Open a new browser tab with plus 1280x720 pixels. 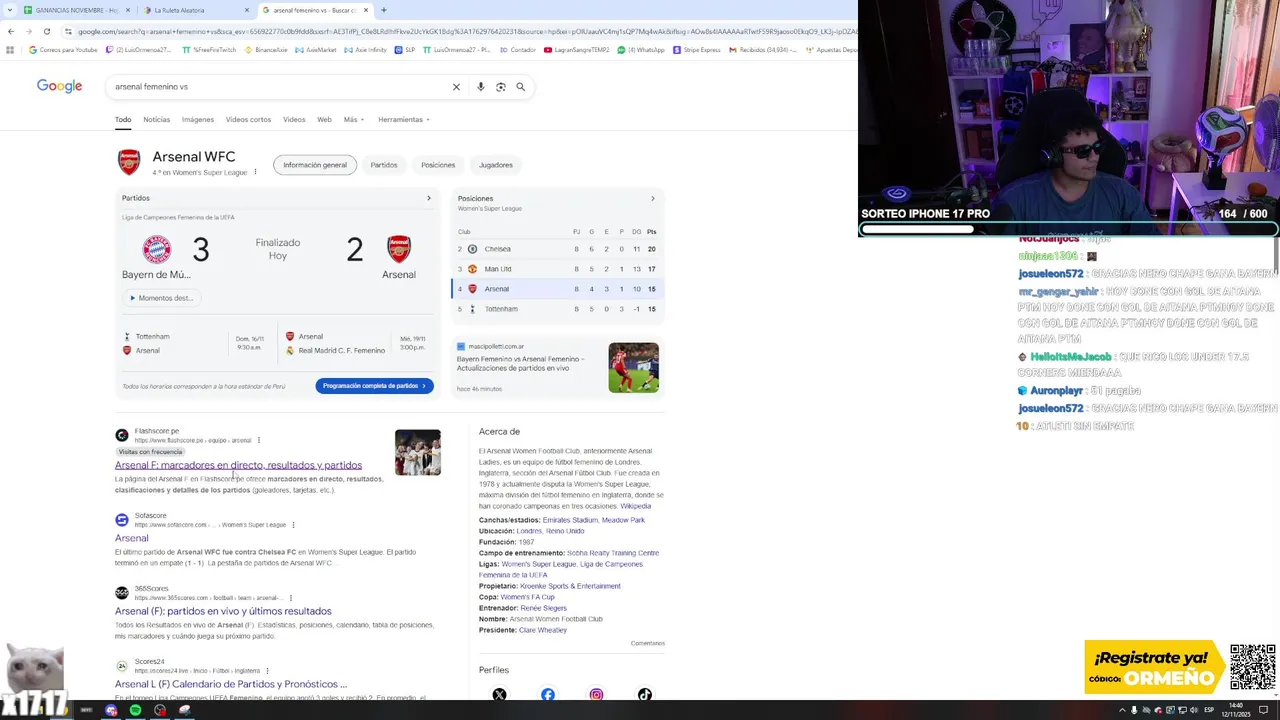click(x=383, y=10)
